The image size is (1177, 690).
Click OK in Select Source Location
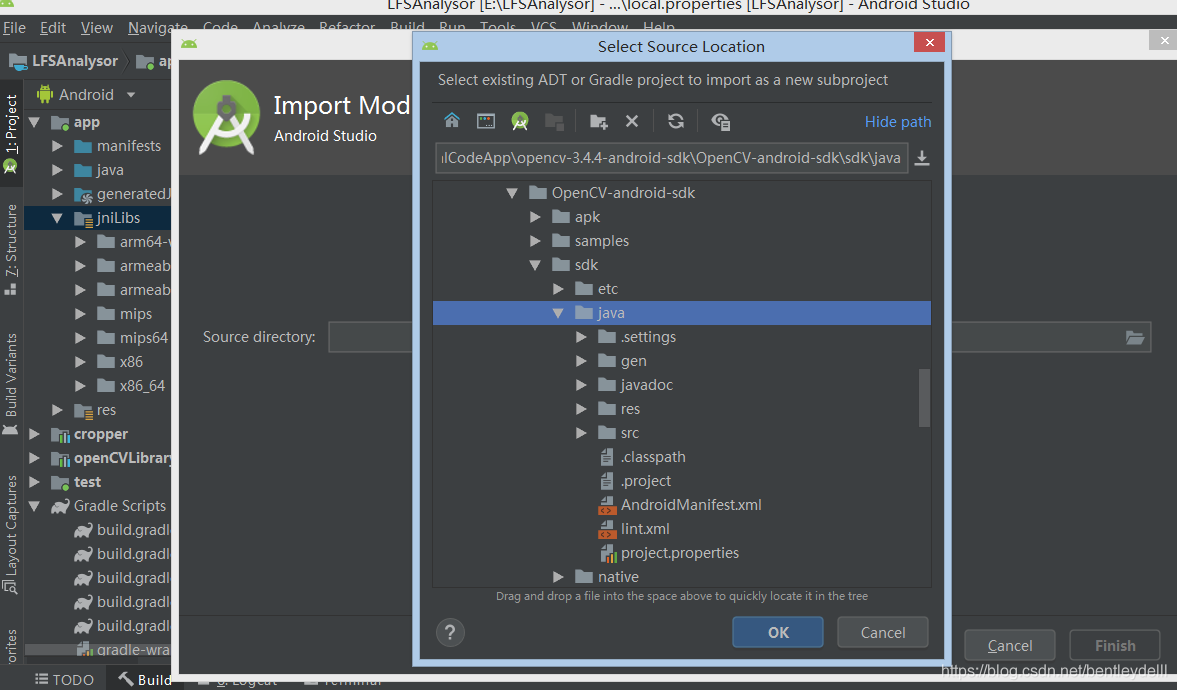tap(778, 632)
